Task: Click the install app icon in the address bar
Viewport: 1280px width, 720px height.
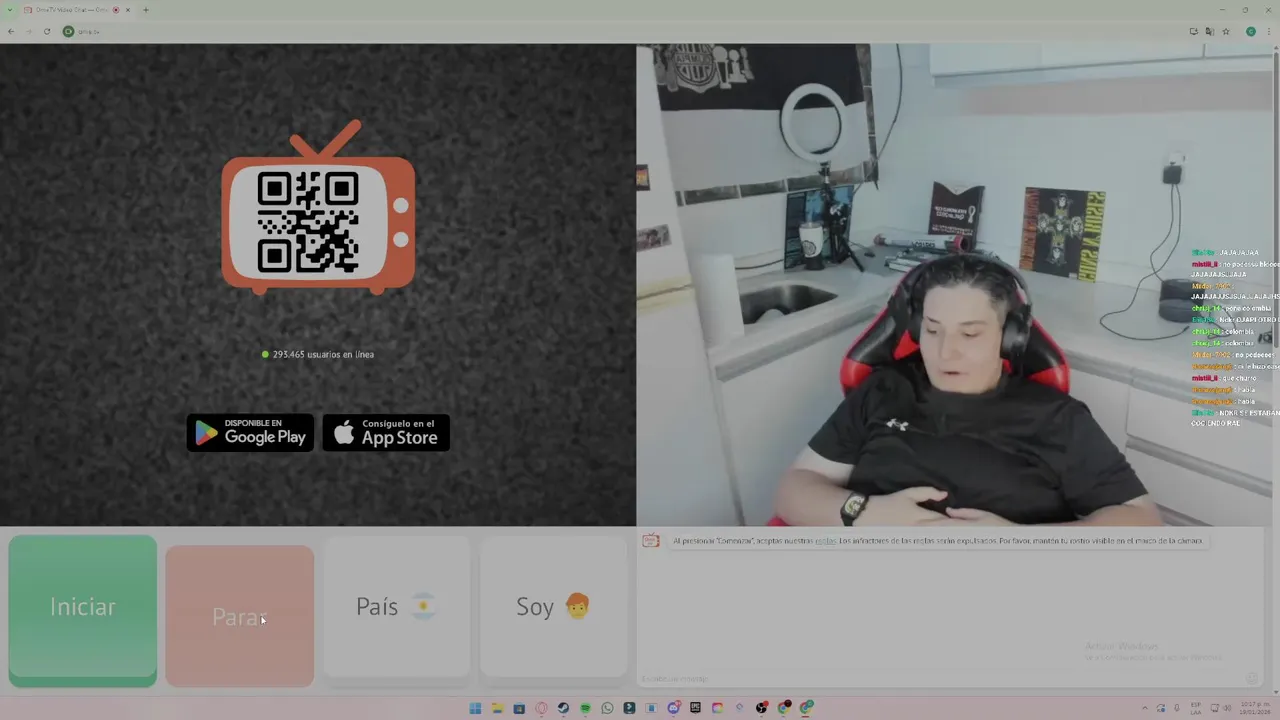Action: pyautogui.click(x=1193, y=31)
